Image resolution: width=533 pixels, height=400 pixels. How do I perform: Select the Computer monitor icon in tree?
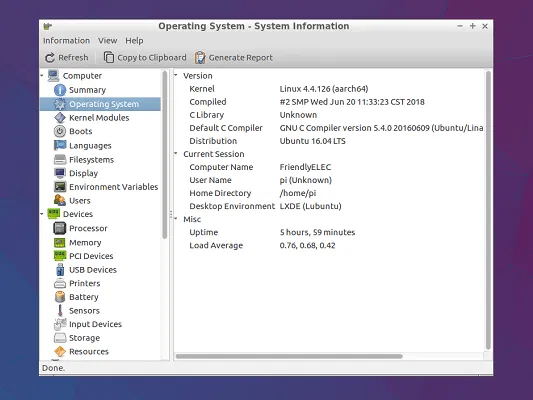(x=53, y=75)
